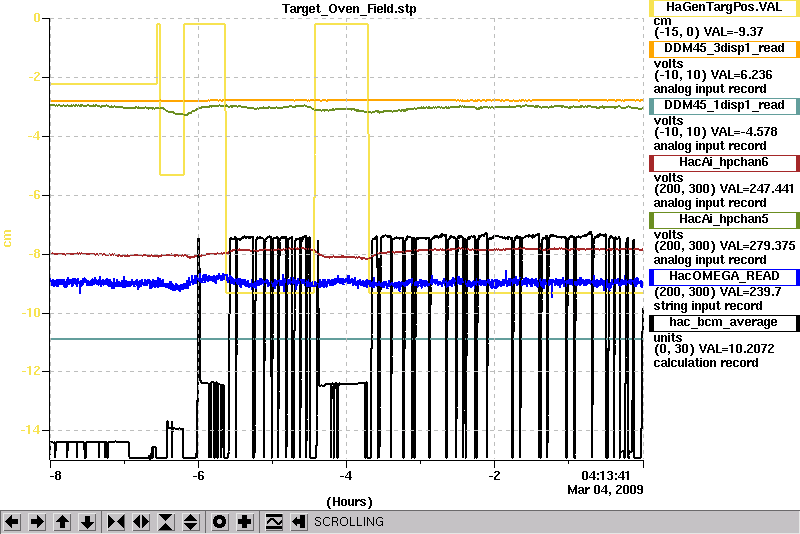Click the 'calculation record' description text

click(x=706, y=363)
